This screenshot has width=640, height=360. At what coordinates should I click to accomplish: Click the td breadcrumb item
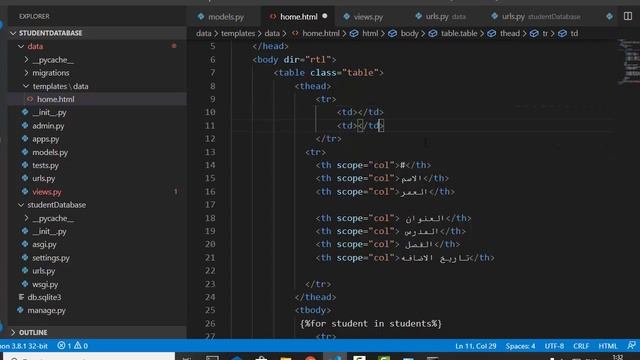click(x=574, y=33)
